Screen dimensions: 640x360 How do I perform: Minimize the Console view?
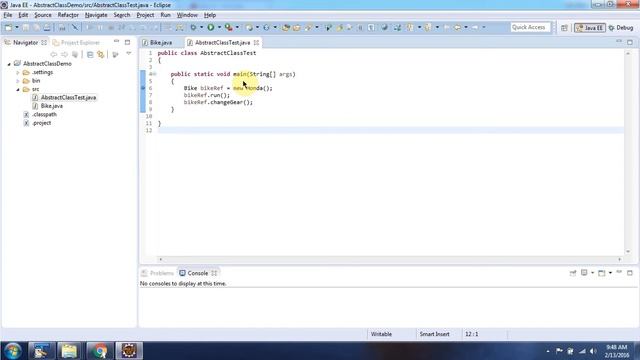click(x=619, y=272)
